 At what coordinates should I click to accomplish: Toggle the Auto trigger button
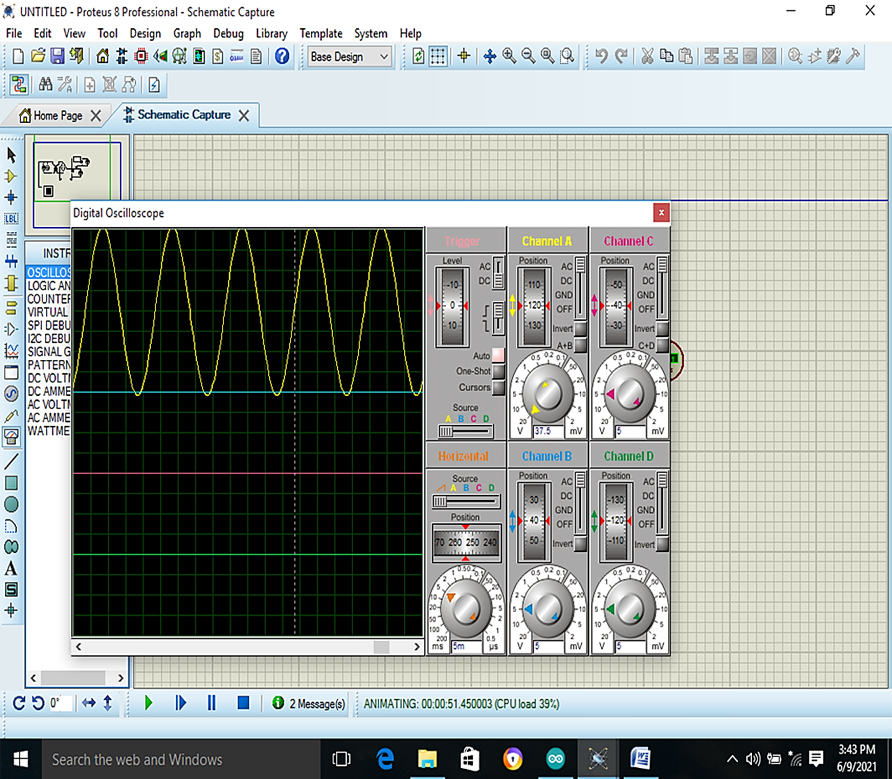498,355
